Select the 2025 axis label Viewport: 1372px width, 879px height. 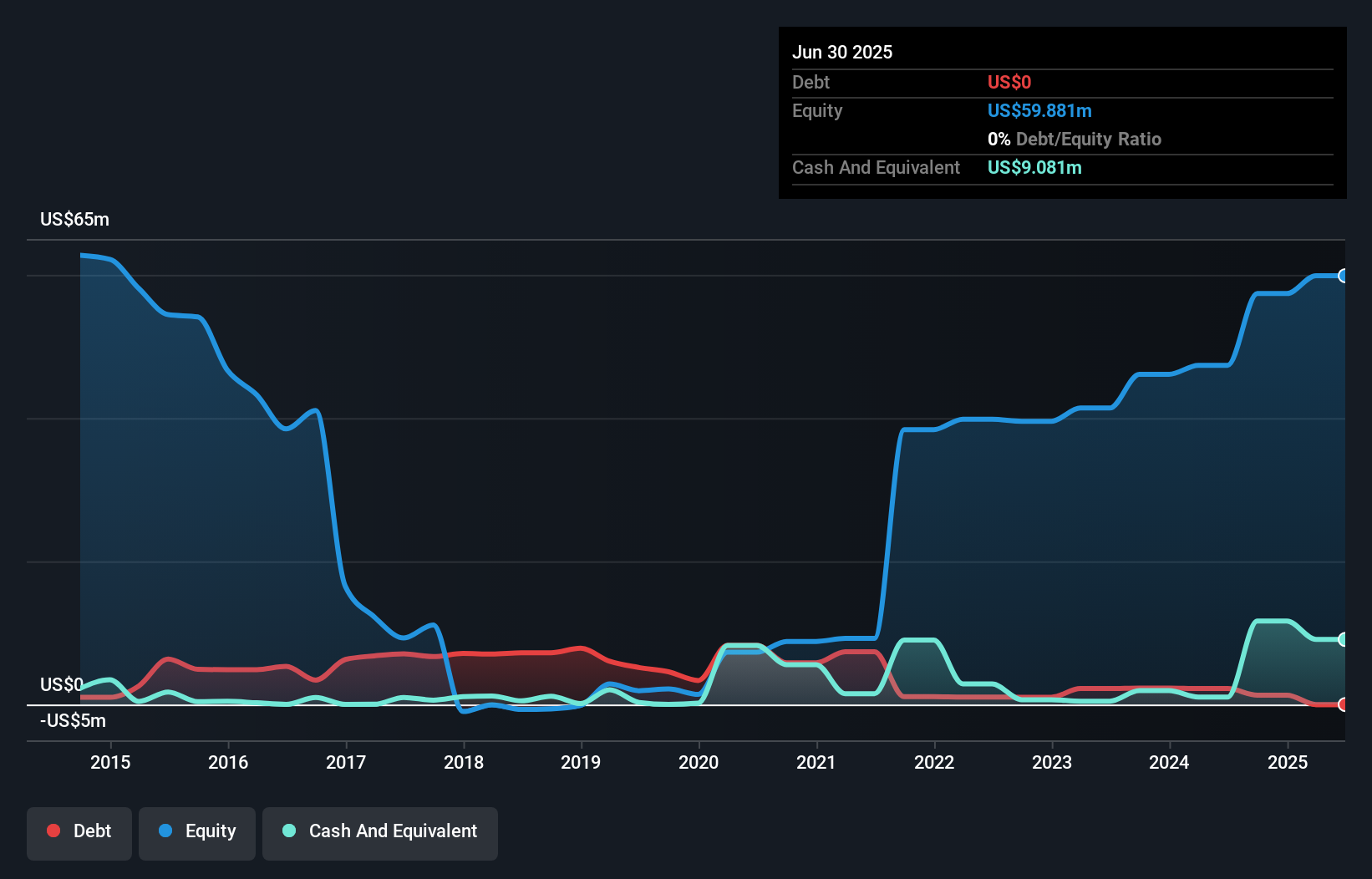[1288, 762]
